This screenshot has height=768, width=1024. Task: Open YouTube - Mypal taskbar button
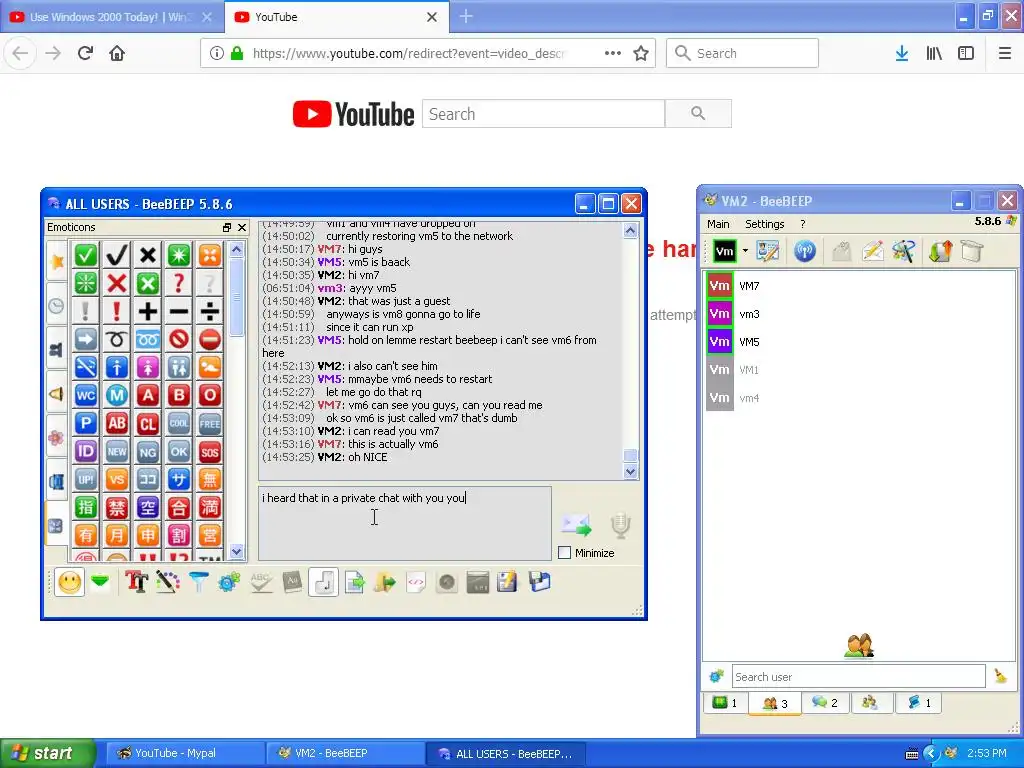(185, 753)
